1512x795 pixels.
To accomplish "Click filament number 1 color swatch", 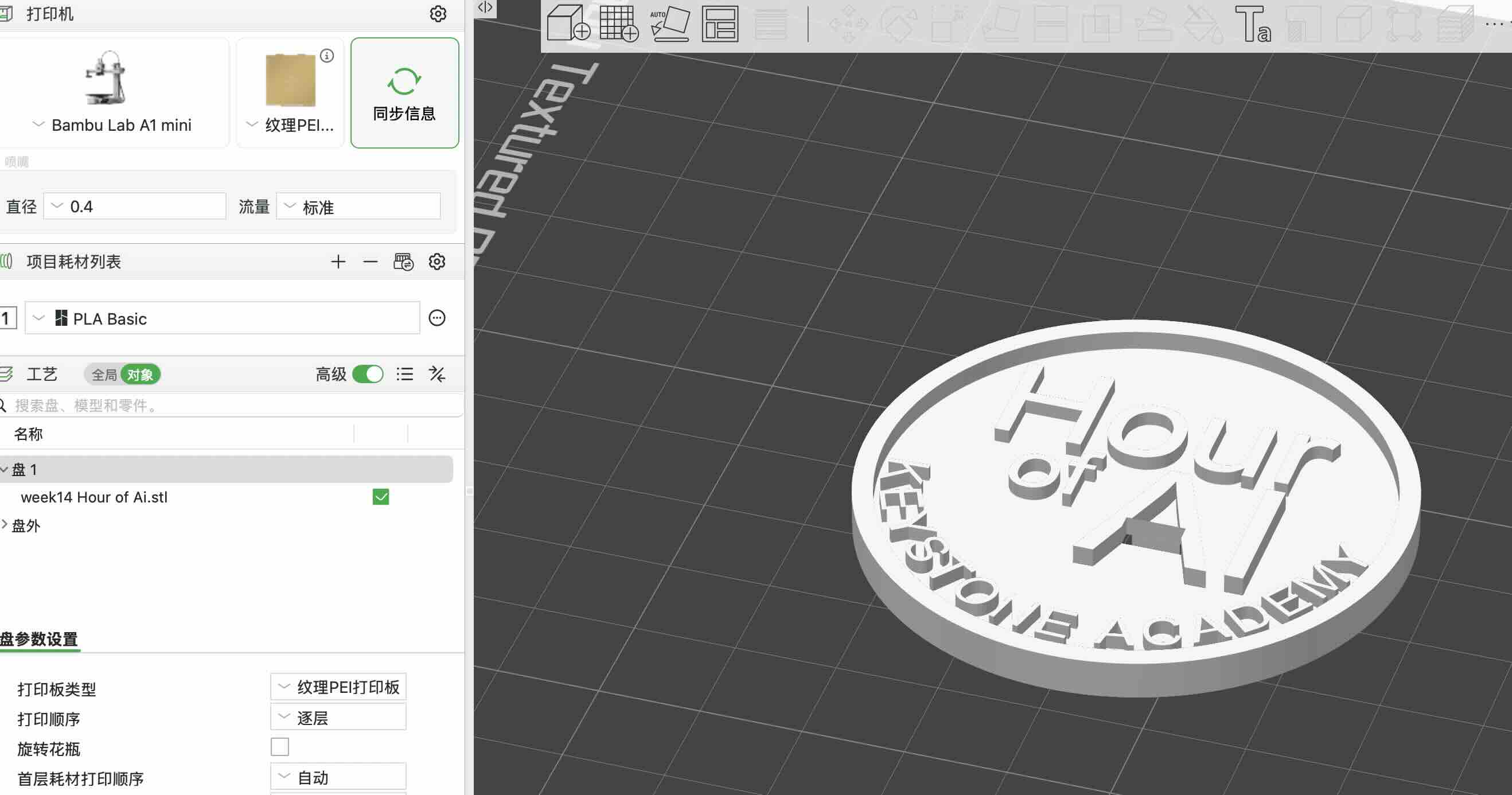I will (7, 318).
